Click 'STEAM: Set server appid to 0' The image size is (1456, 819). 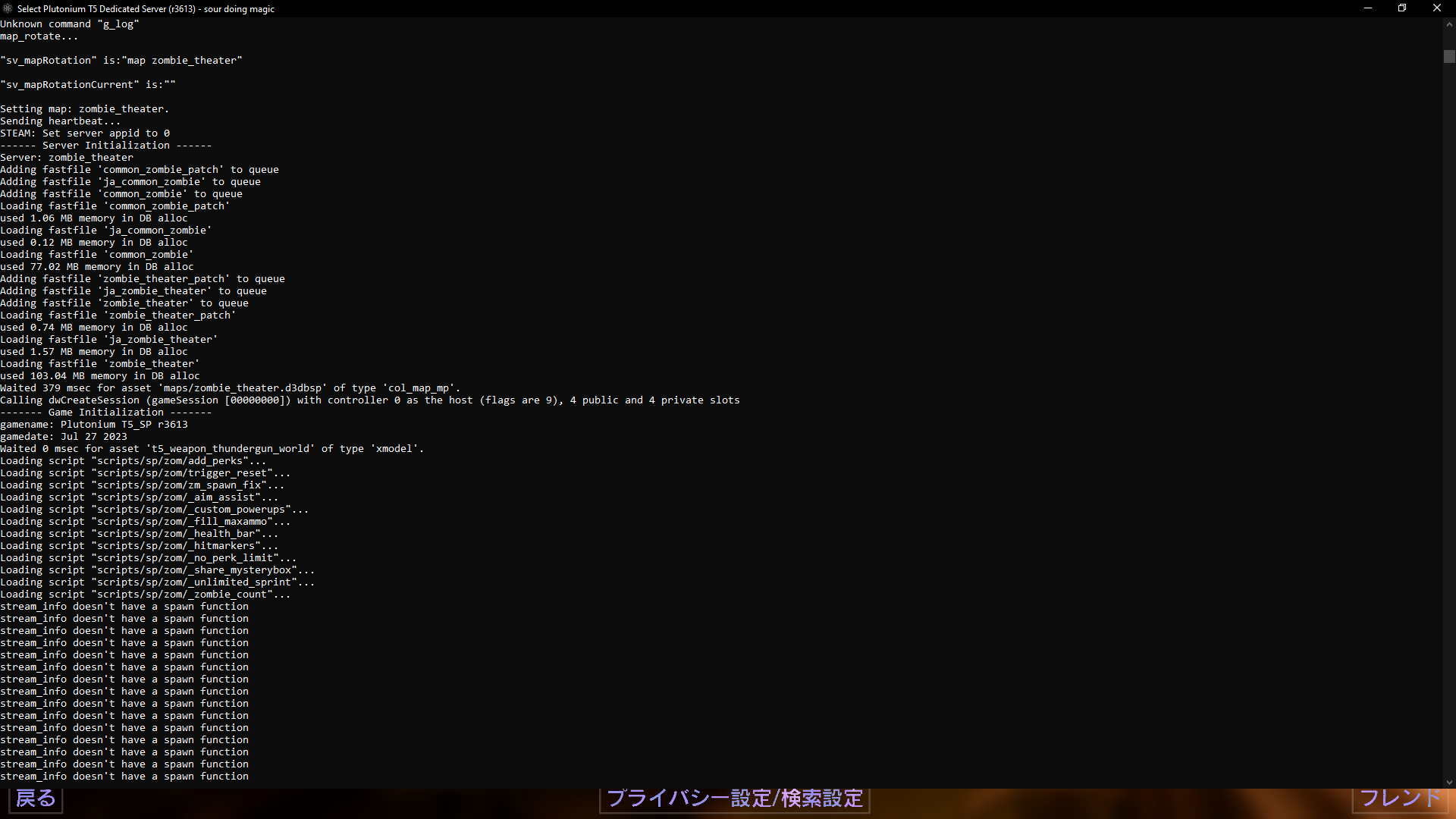click(85, 133)
